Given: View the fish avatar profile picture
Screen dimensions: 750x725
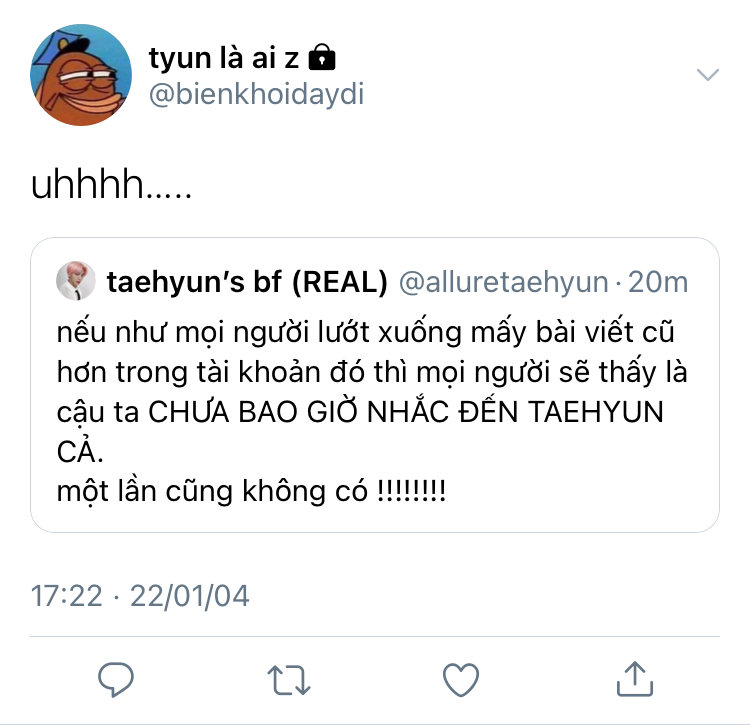Looking at the screenshot, I should point(81,75).
